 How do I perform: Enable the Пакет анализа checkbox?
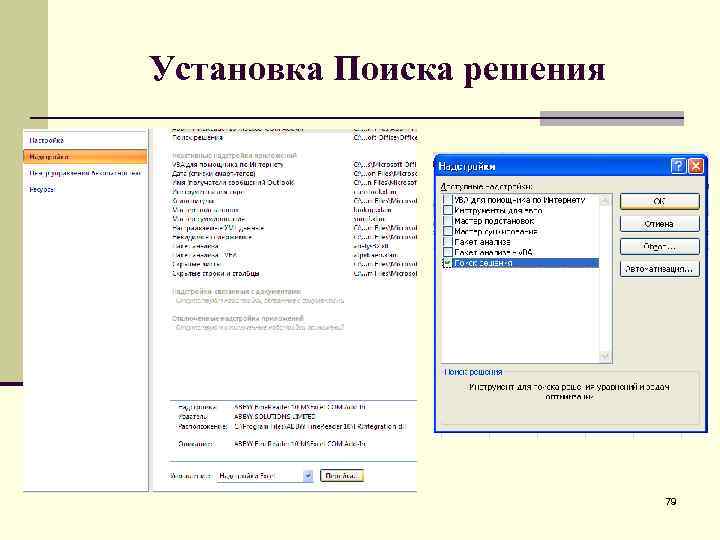(448, 242)
